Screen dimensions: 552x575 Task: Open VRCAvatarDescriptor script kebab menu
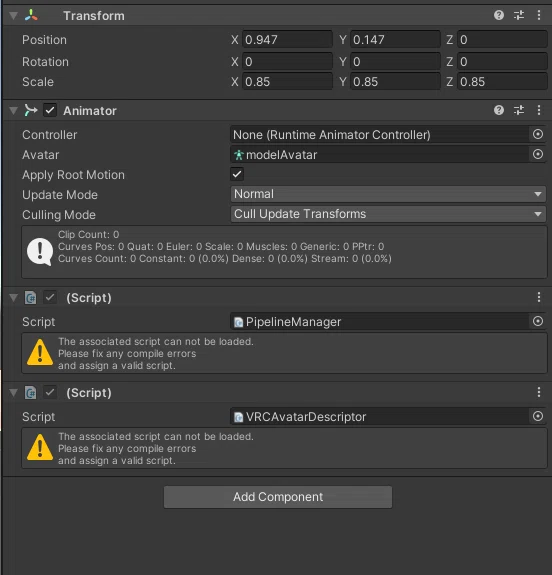click(x=538, y=392)
